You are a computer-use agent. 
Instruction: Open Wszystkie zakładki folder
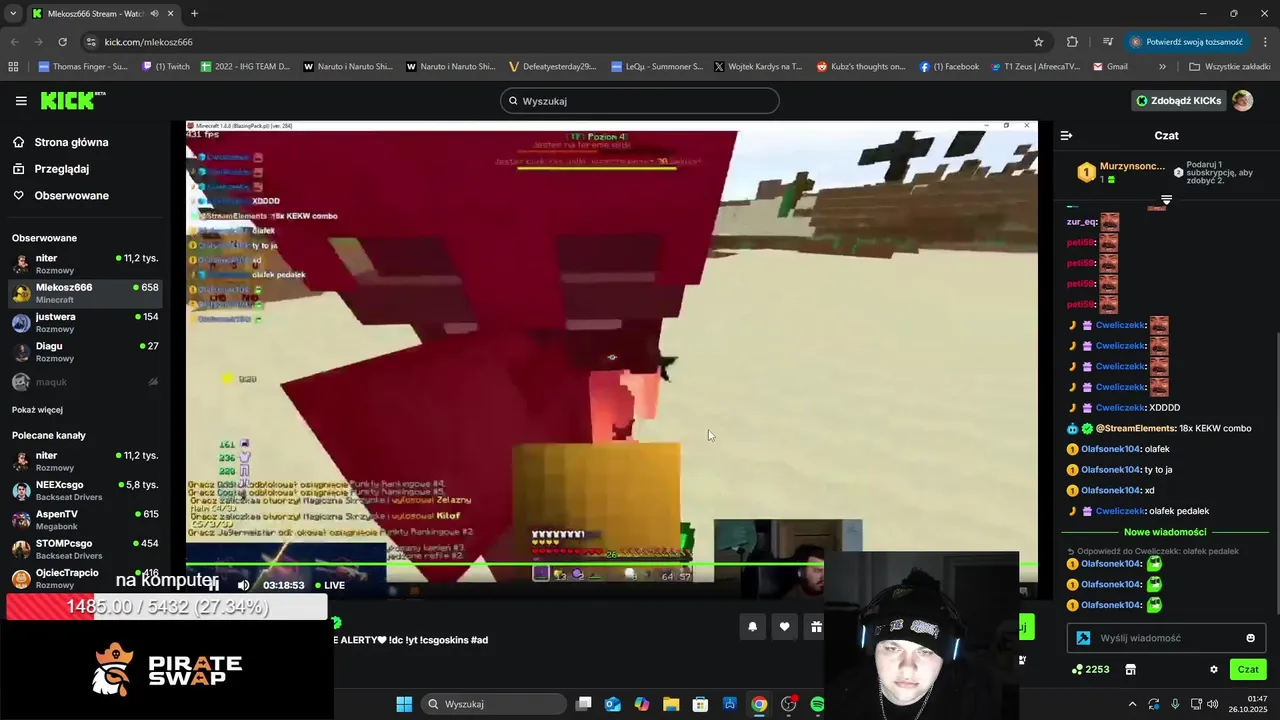[x=1230, y=67]
